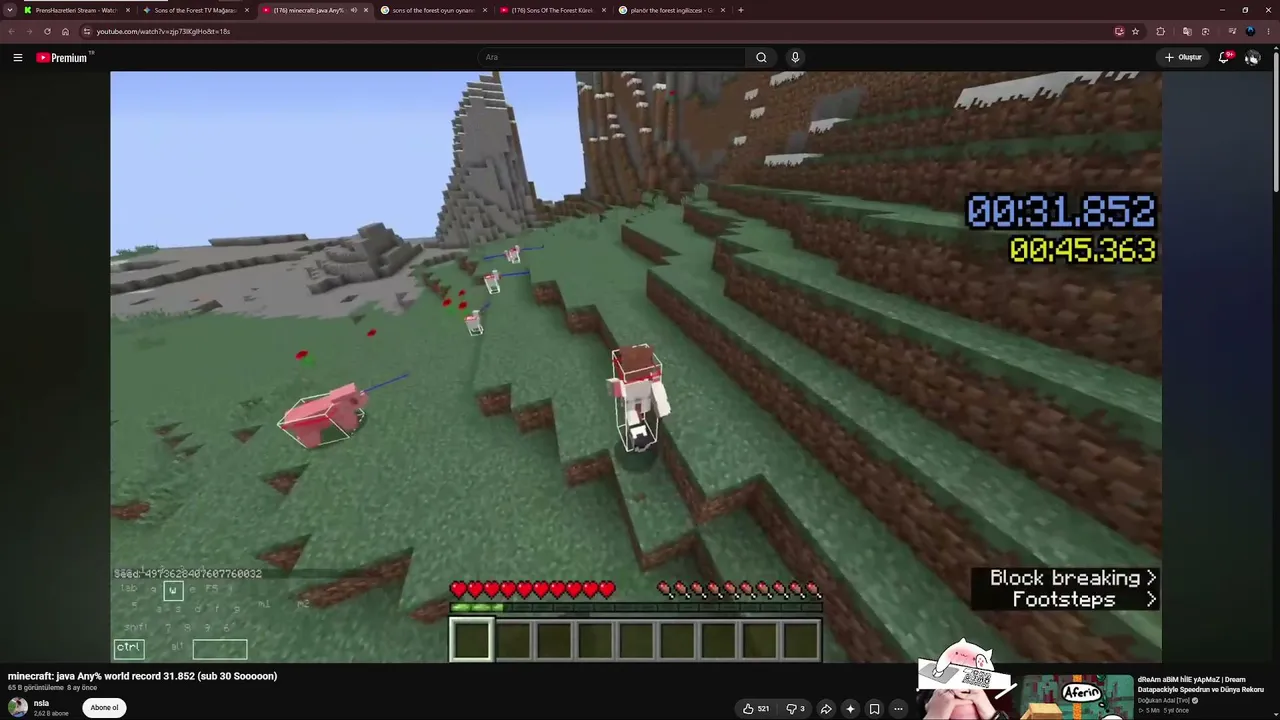The width and height of the screenshot is (1280, 720).
Task: Dislike the video with thumbs down
Action: coord(795,709)
